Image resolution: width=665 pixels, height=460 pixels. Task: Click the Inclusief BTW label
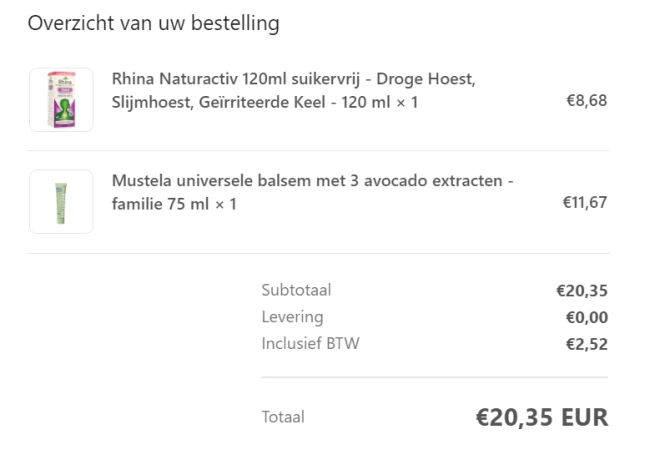coord(310,344)
